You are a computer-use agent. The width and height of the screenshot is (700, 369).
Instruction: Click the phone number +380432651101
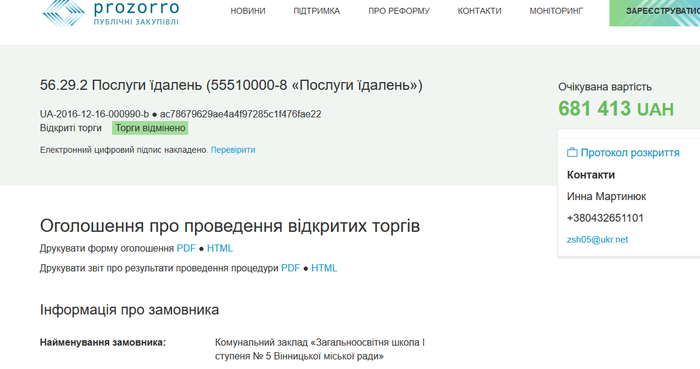[605, 218]
